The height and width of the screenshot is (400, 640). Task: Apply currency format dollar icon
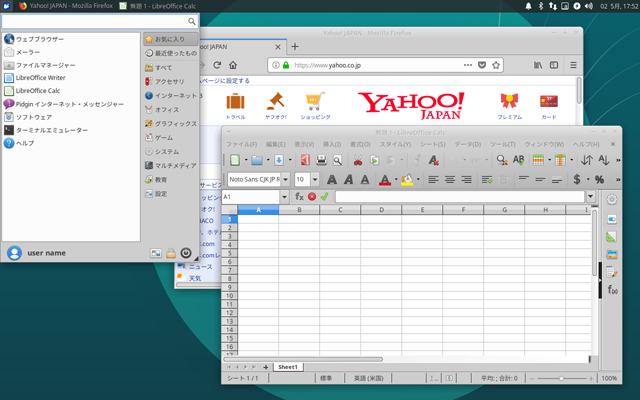coord(577,179)
